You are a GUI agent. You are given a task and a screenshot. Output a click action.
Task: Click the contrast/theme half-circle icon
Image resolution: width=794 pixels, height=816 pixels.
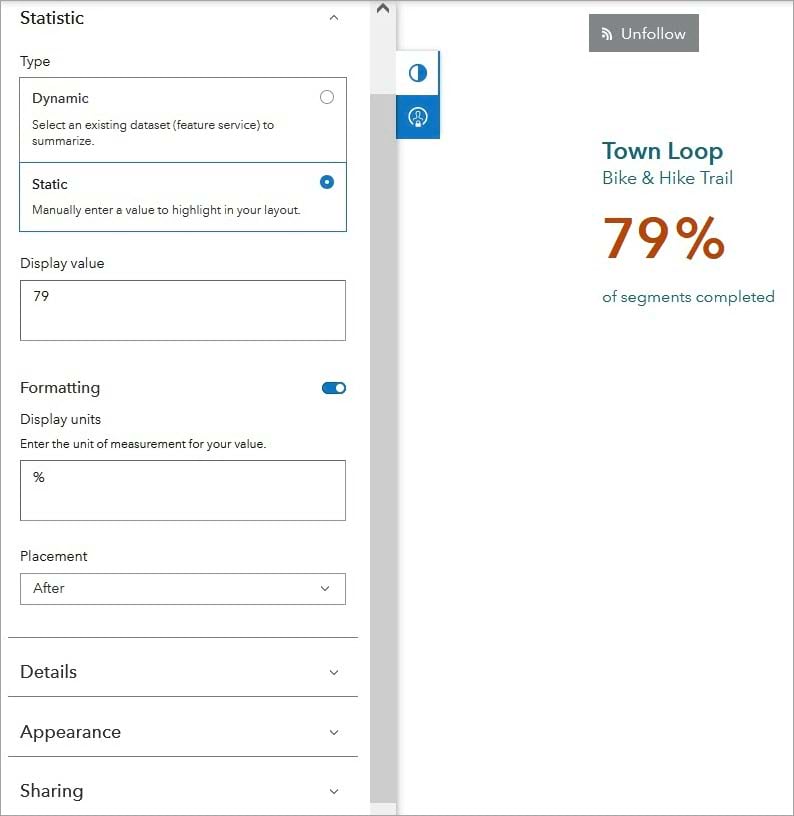[x=418, y=73]
